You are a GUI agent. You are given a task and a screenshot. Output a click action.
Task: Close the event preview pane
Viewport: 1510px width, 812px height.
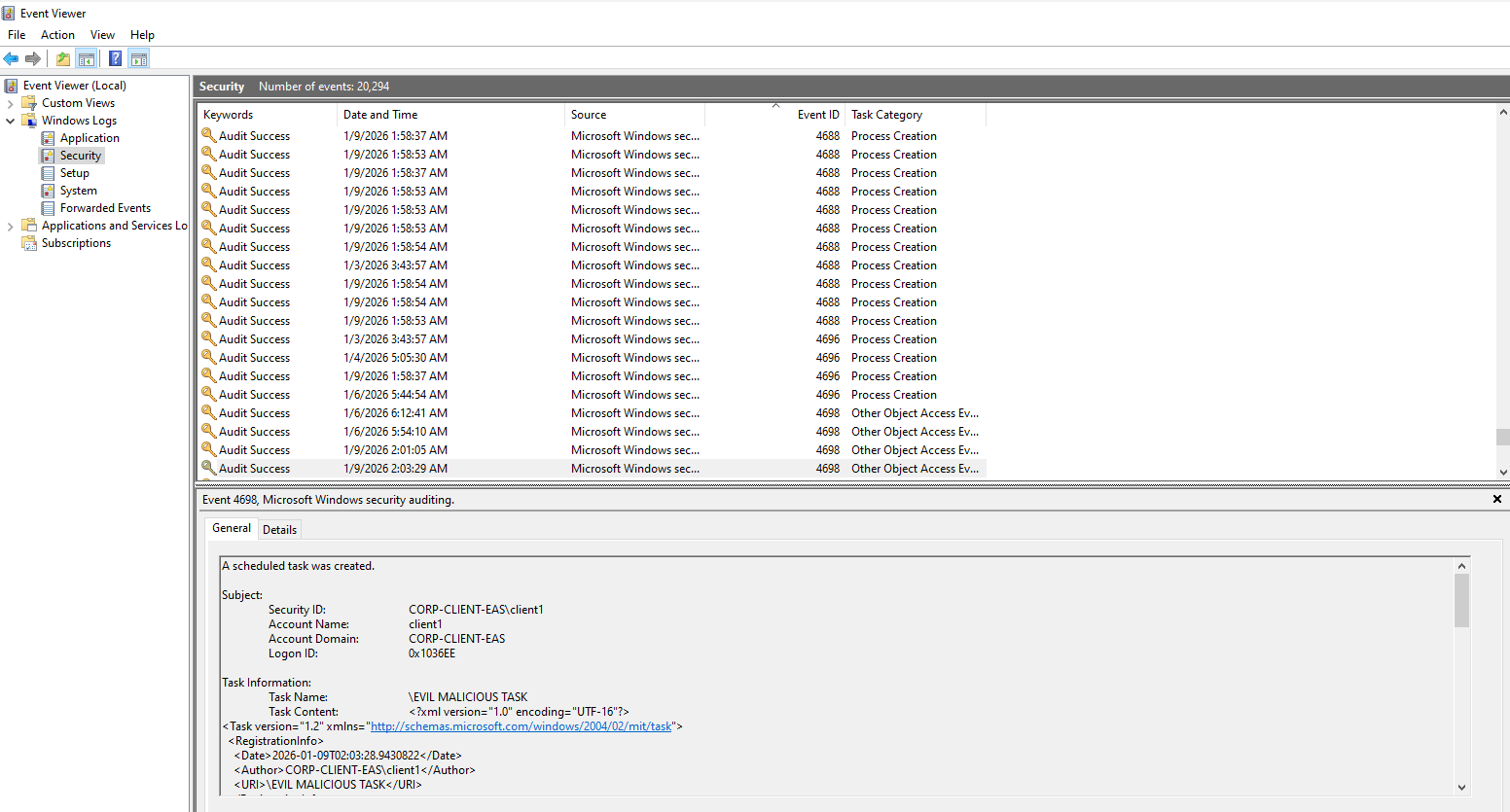(x=1496, y=499)
